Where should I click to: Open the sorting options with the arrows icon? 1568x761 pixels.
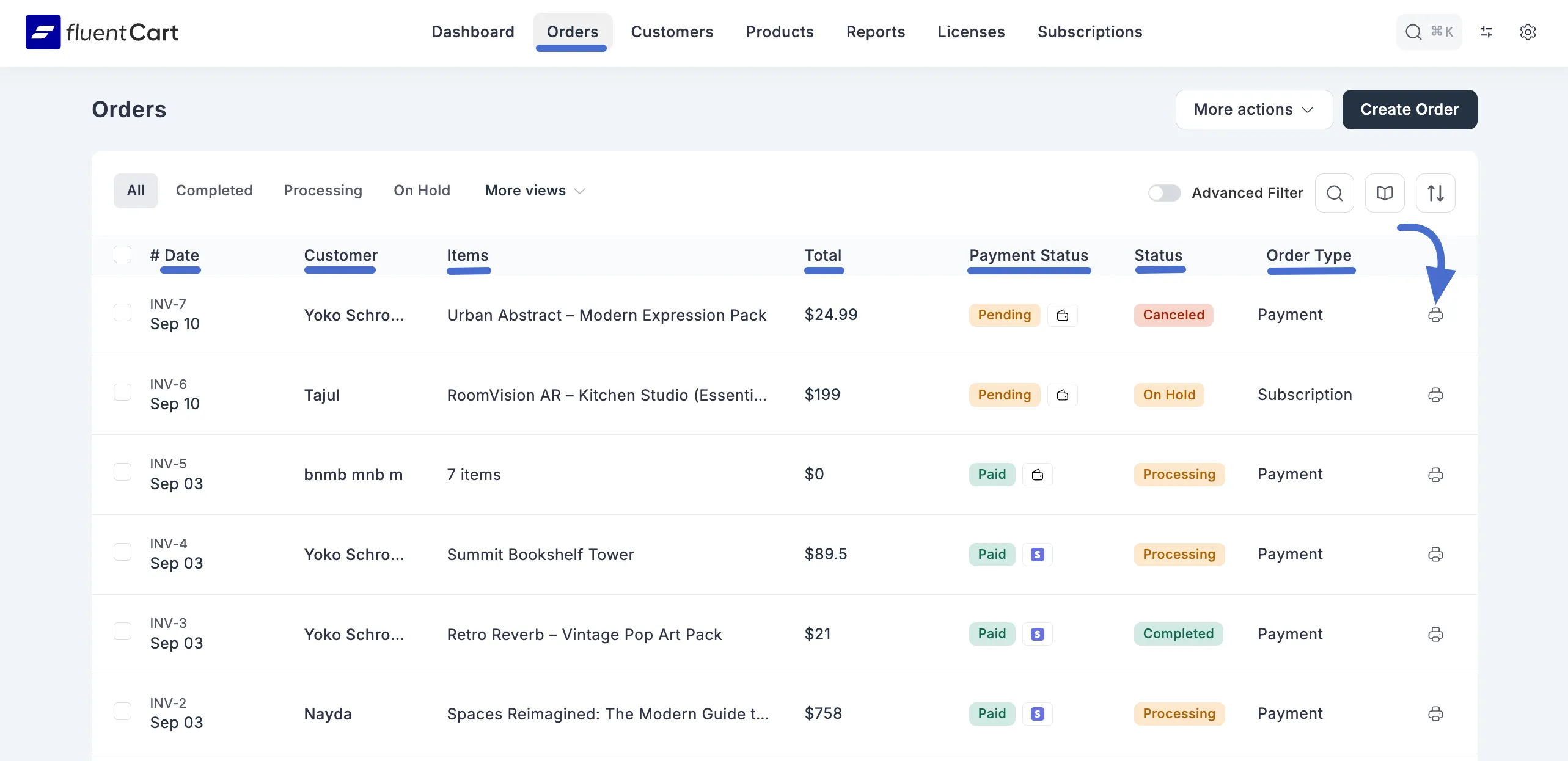1435,193
